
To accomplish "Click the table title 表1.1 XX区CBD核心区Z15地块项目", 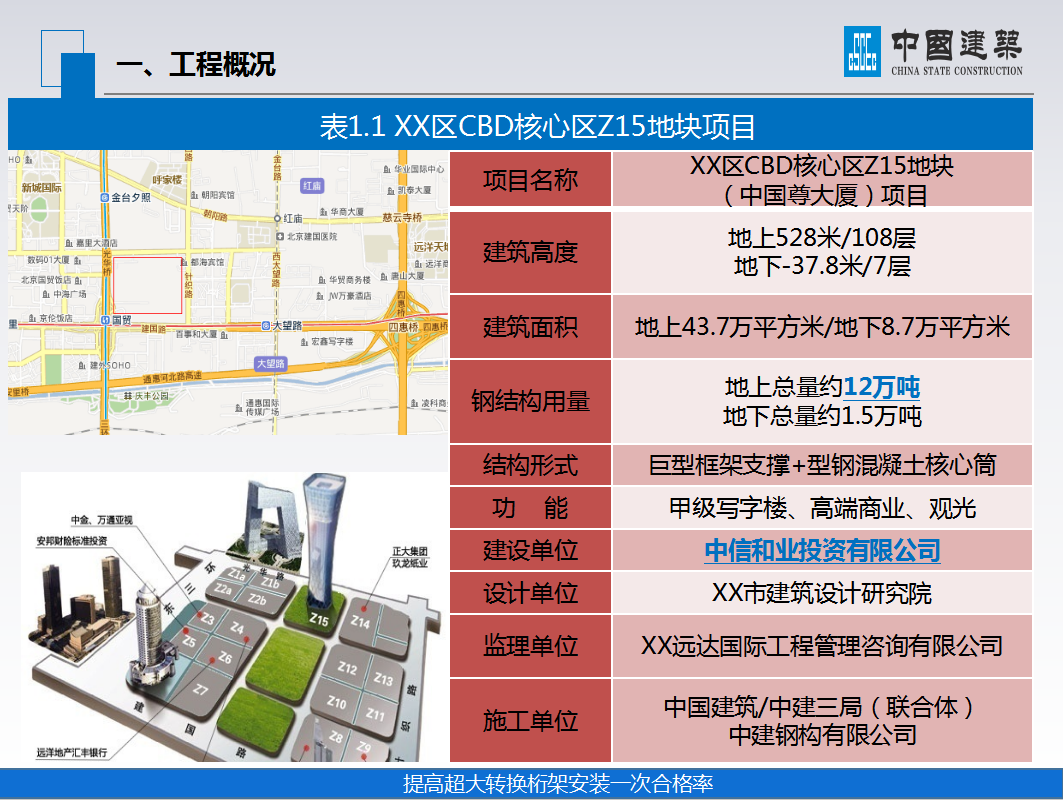I will tap(537, 126).
